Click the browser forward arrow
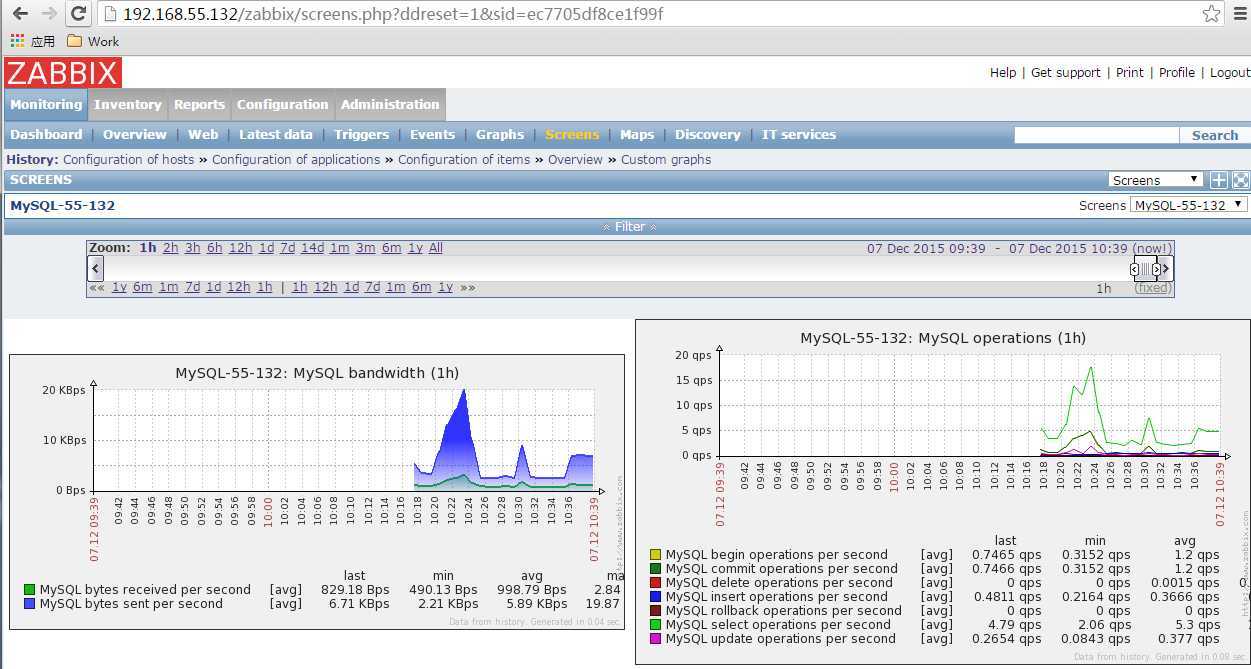 point(49,14)
